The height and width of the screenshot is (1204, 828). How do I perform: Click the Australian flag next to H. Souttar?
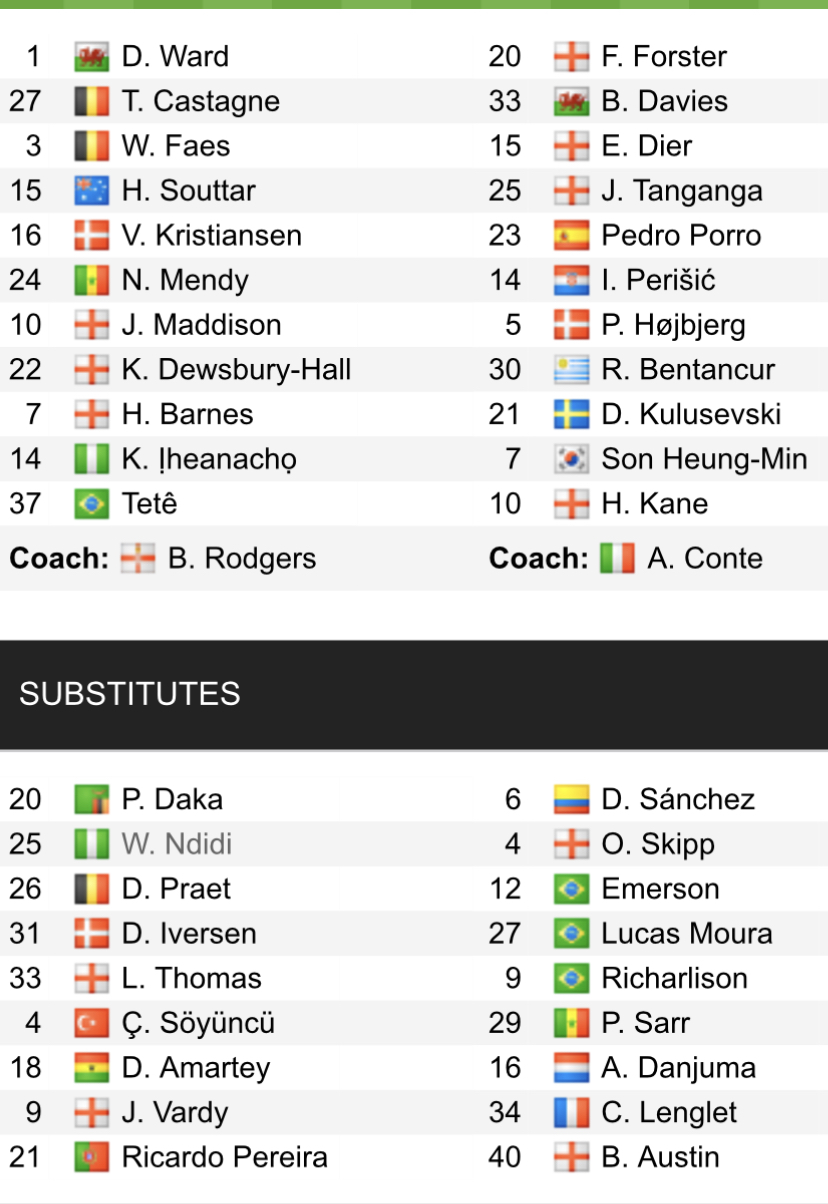click(91, 191)
